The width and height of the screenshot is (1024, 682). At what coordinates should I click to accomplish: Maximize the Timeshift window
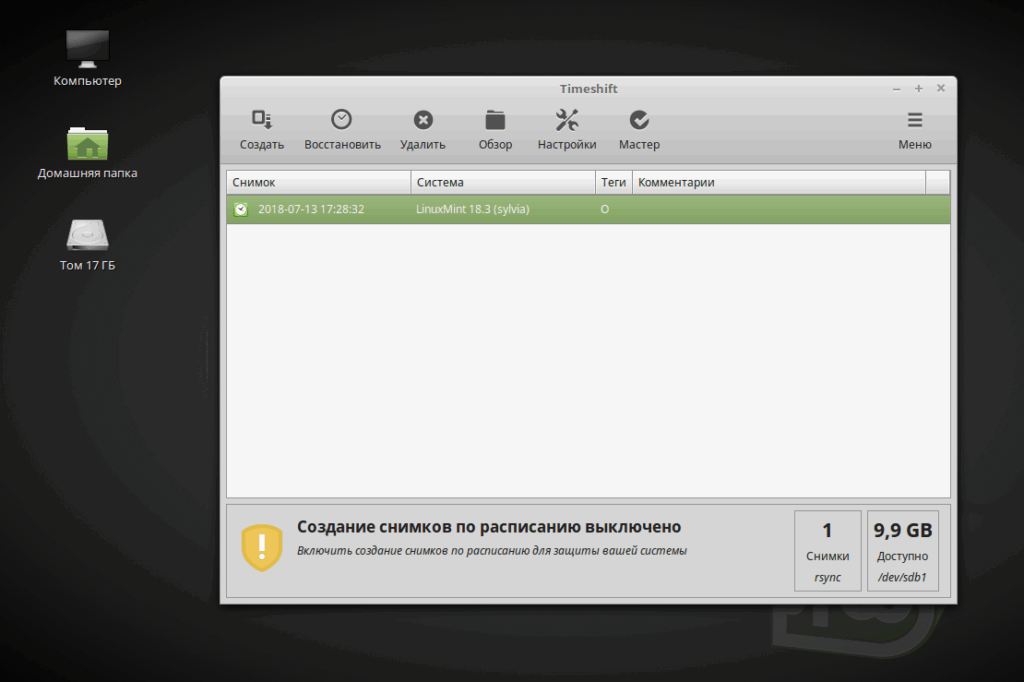tap(918, 88)
